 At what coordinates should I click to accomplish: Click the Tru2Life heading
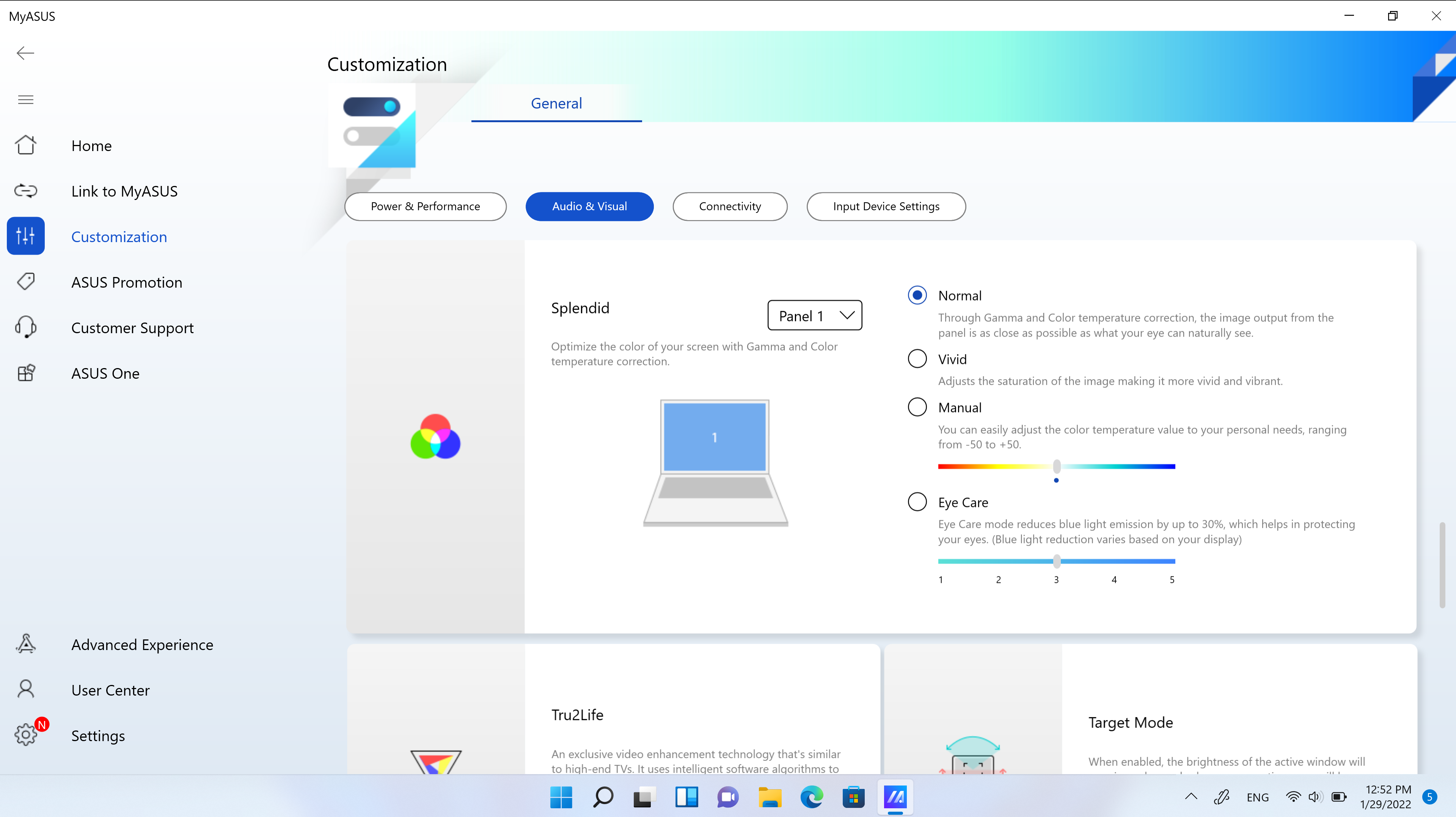pyautogui.click(x=577, y=715)
